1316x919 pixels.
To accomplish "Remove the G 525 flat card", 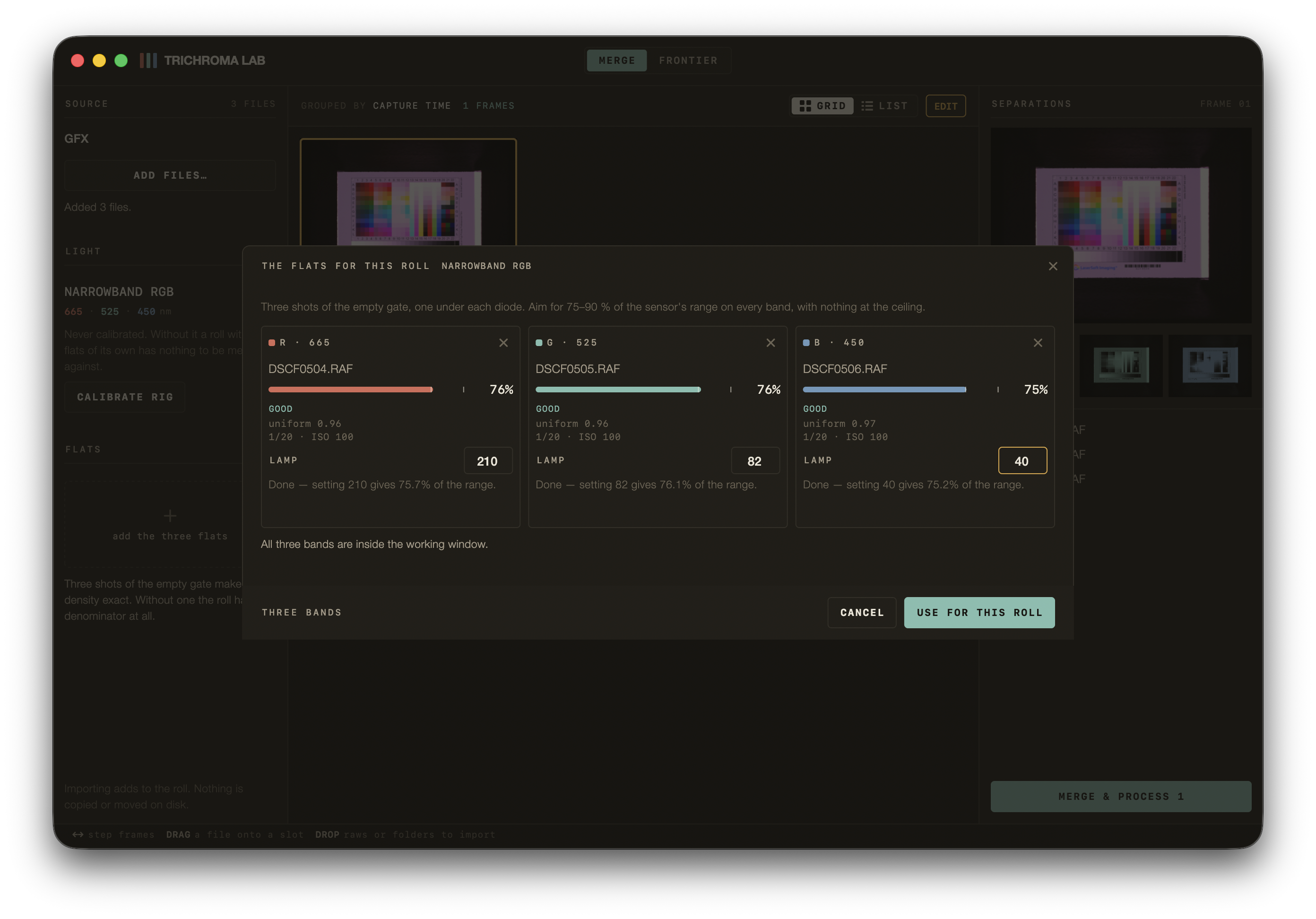I will point(771,343).
